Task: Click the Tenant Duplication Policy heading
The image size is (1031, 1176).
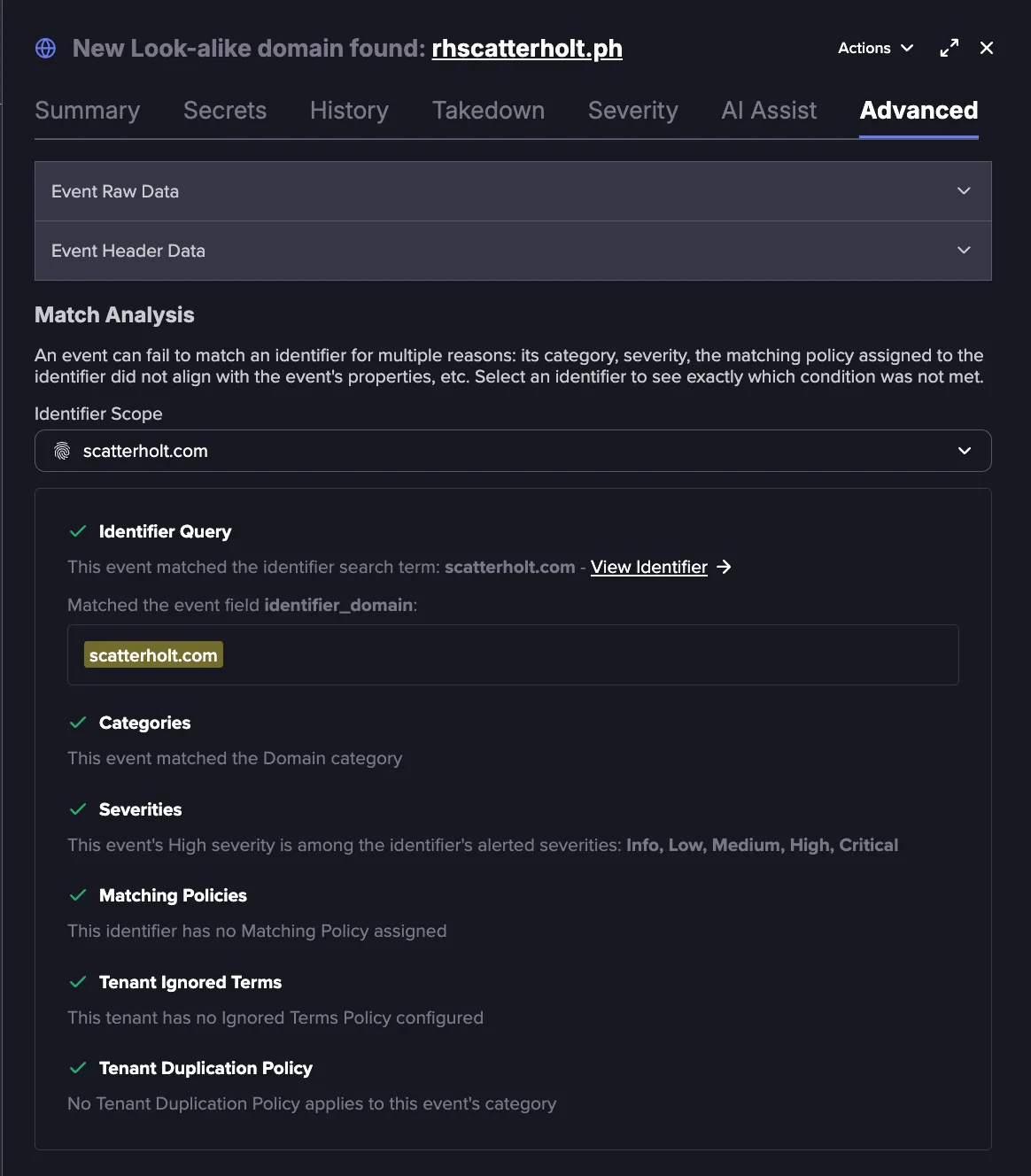Action: tap(205, 1068)
